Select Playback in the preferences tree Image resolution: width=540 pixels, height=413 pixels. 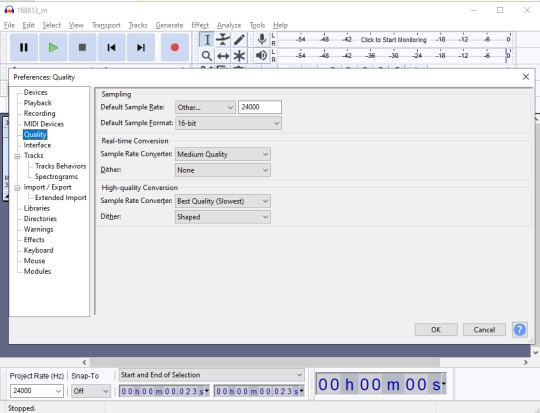click(38, 103)
